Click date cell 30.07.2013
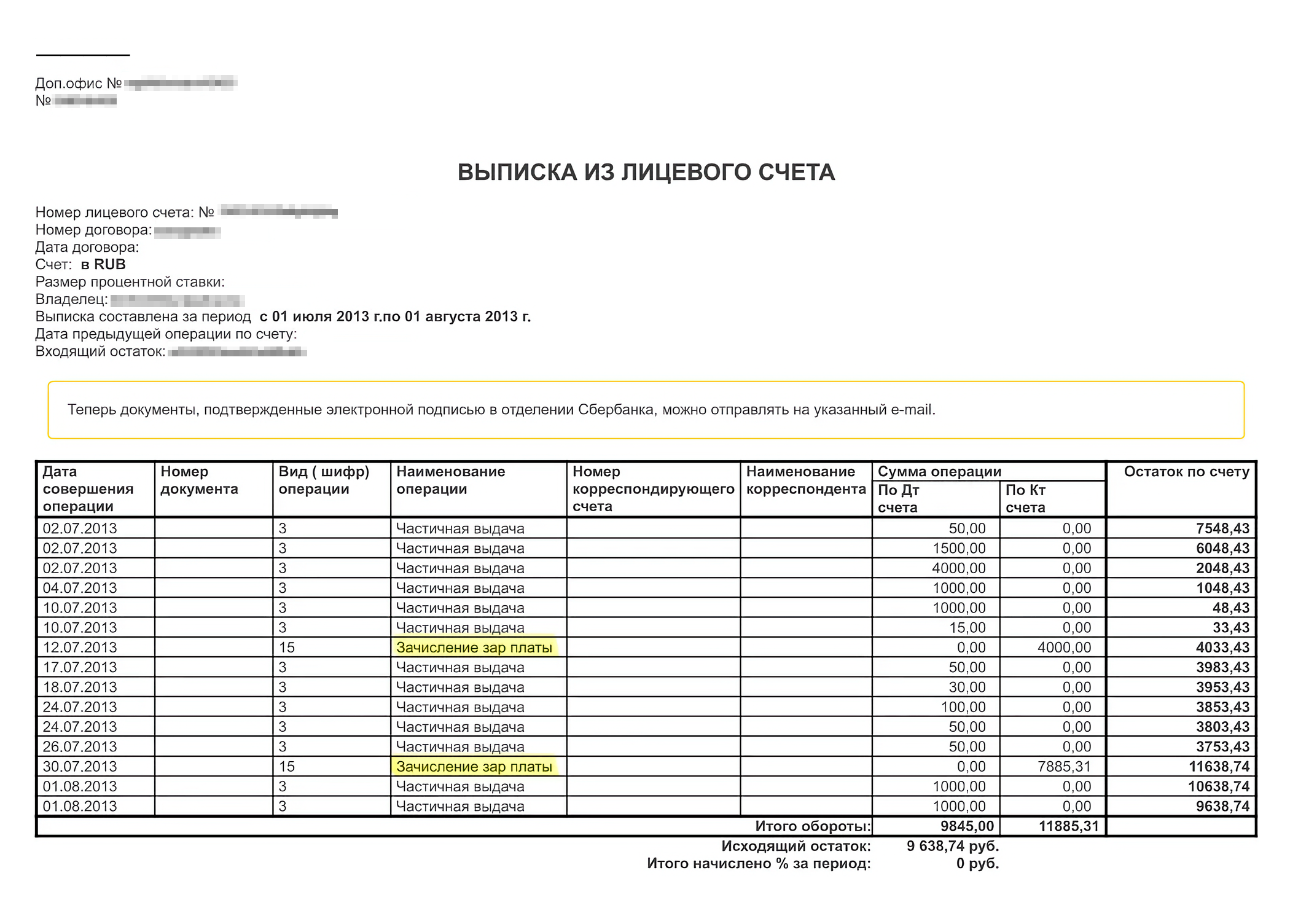The width and height of the screenshot is (1290, 924). tap(79, 767)
